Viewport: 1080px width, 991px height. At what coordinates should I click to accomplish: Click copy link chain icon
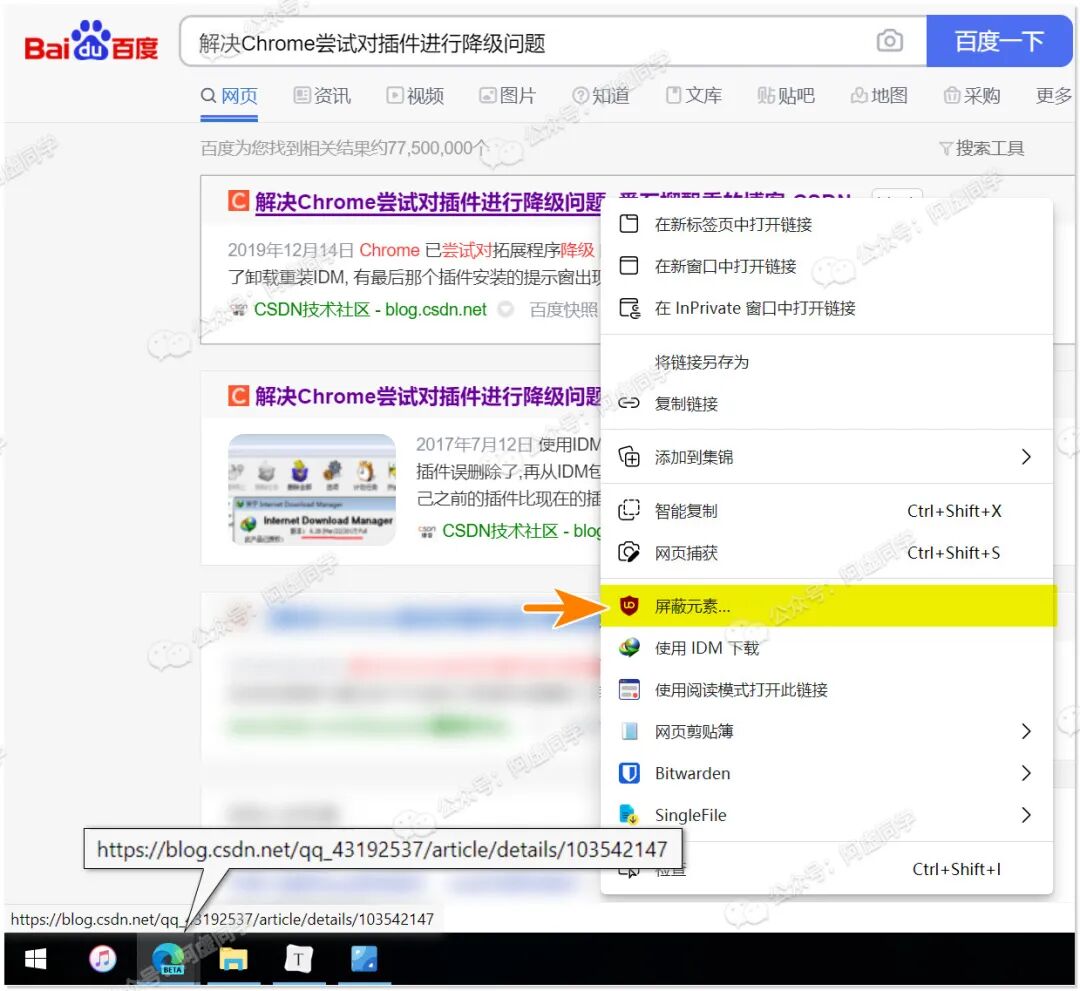[x=629, y=404]
